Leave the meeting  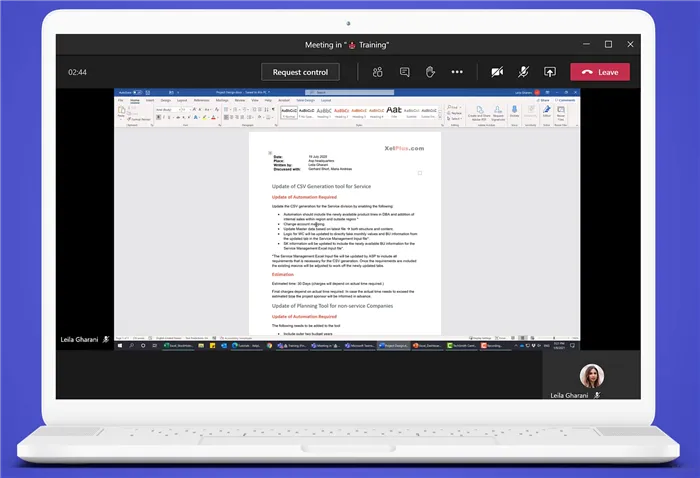tap(600, 72)
